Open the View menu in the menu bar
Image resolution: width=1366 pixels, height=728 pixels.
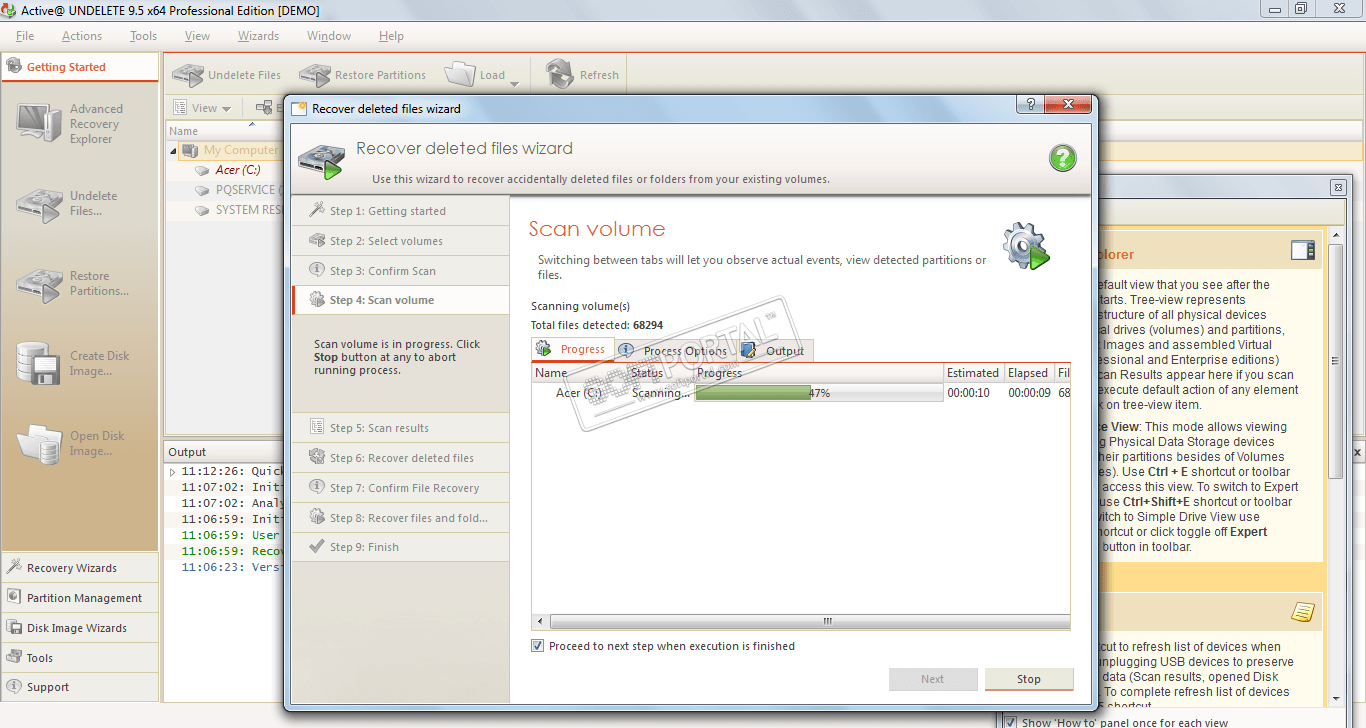pyautogui.click(x=197, y=36)
